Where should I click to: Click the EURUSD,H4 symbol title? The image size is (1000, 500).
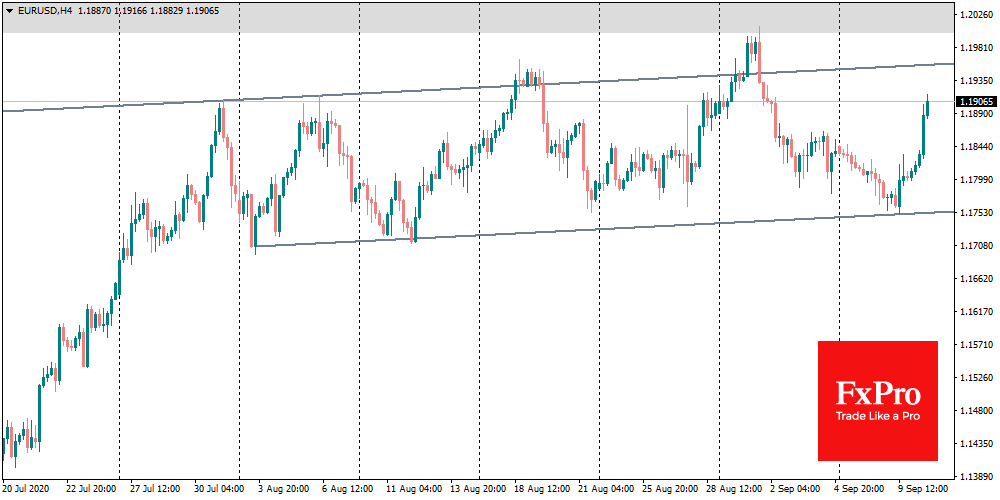tap(49, 10)
